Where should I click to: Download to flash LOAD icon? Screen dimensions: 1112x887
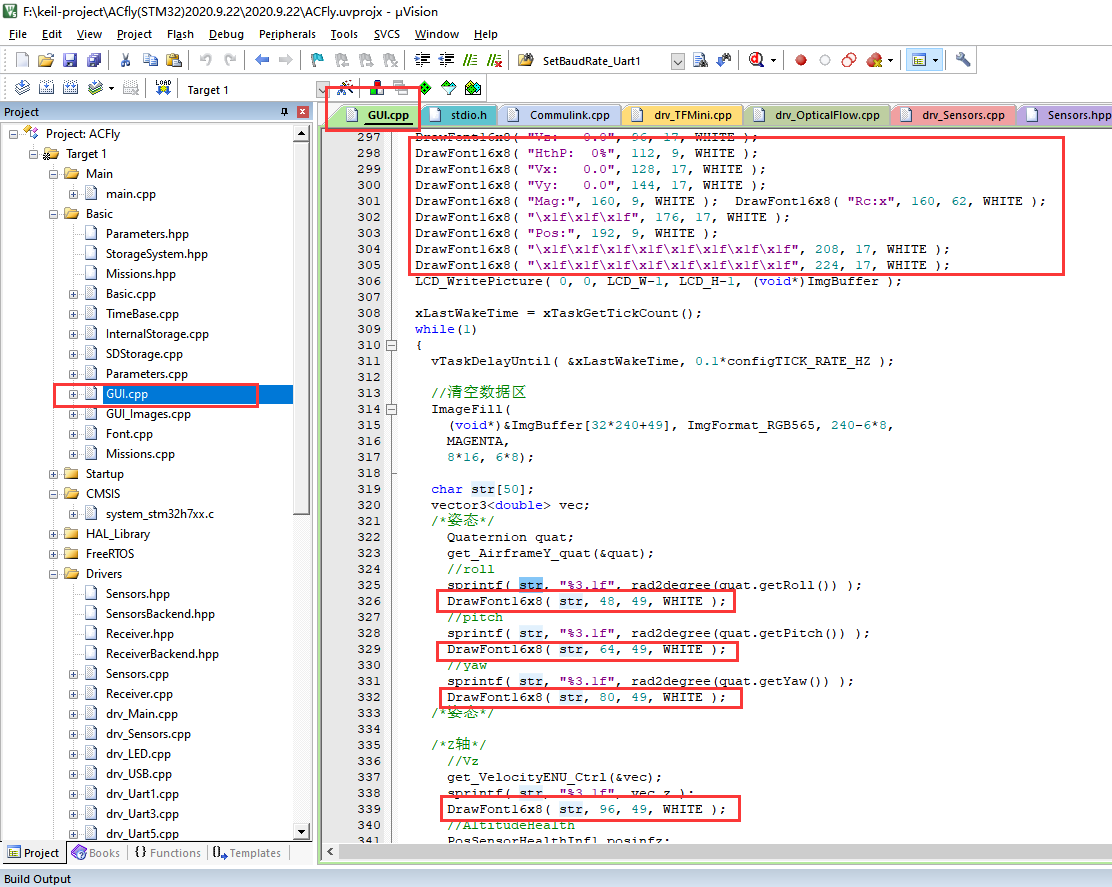pyautogui.click(x=163, y=88)
